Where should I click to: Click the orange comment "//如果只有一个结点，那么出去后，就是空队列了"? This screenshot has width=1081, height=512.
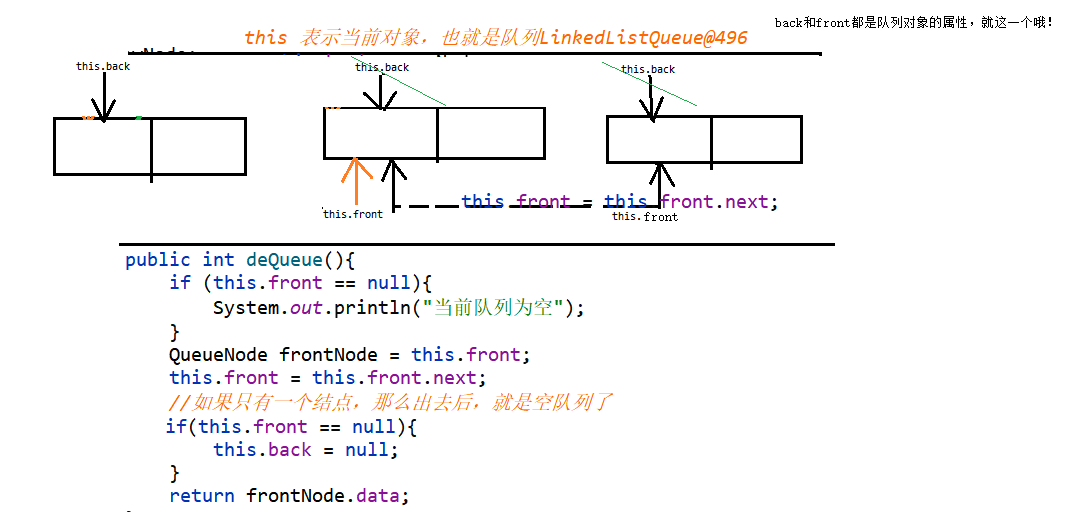[390, 402]
